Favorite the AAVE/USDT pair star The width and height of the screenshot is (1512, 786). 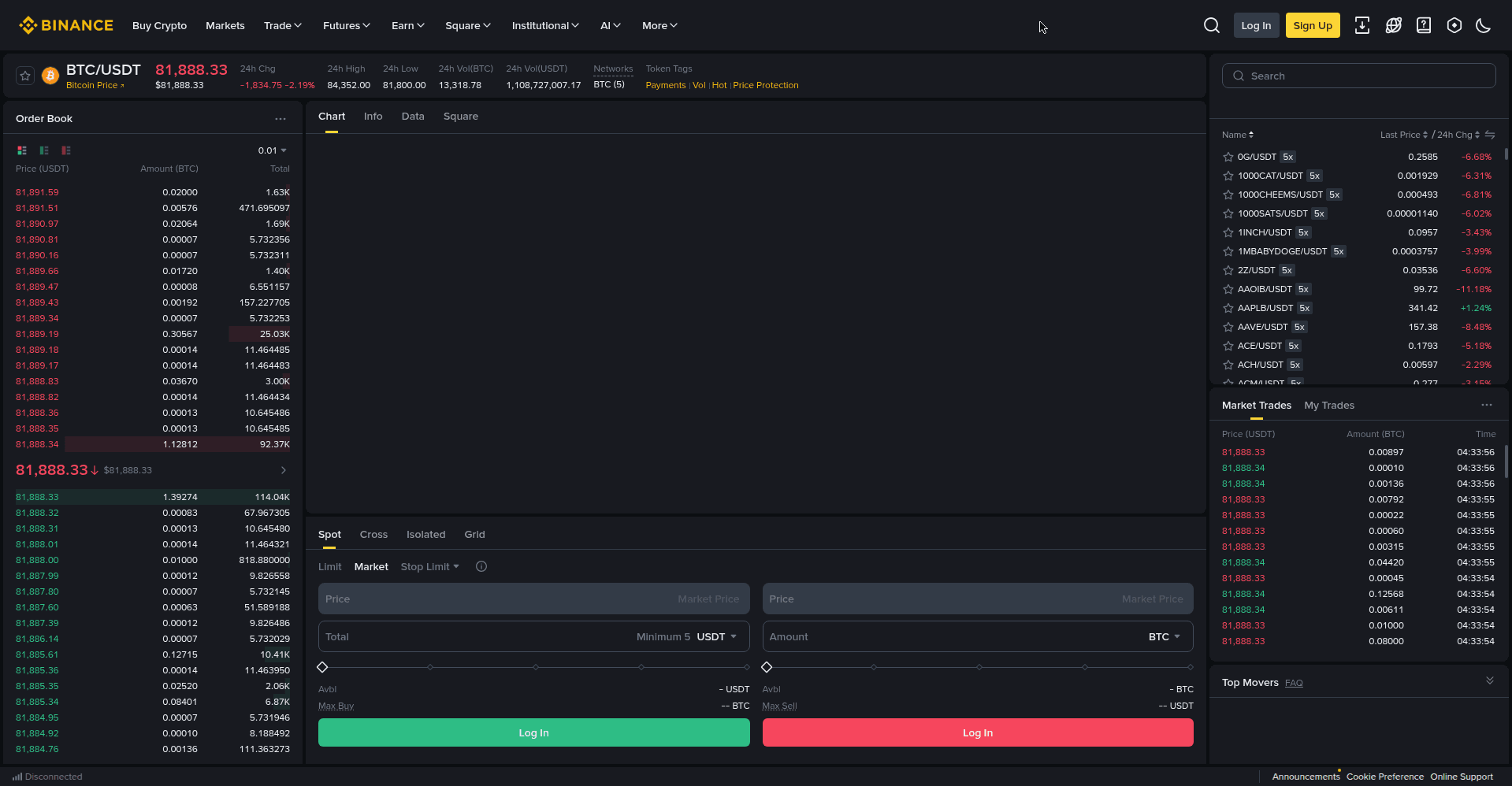[1228, 327]
